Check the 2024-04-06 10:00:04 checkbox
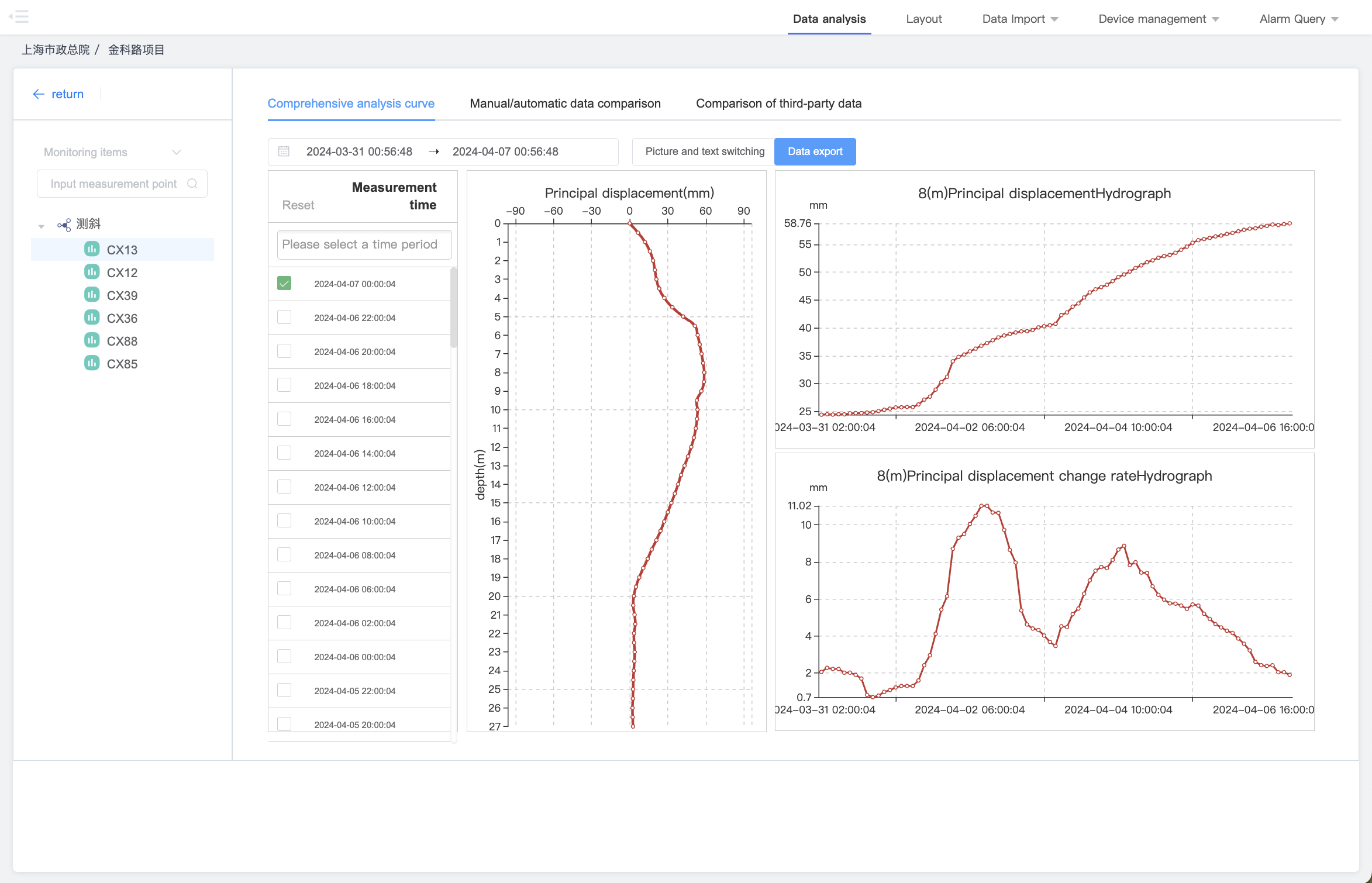The height and width of the screenshot is (883, 1372). (284, 521)
